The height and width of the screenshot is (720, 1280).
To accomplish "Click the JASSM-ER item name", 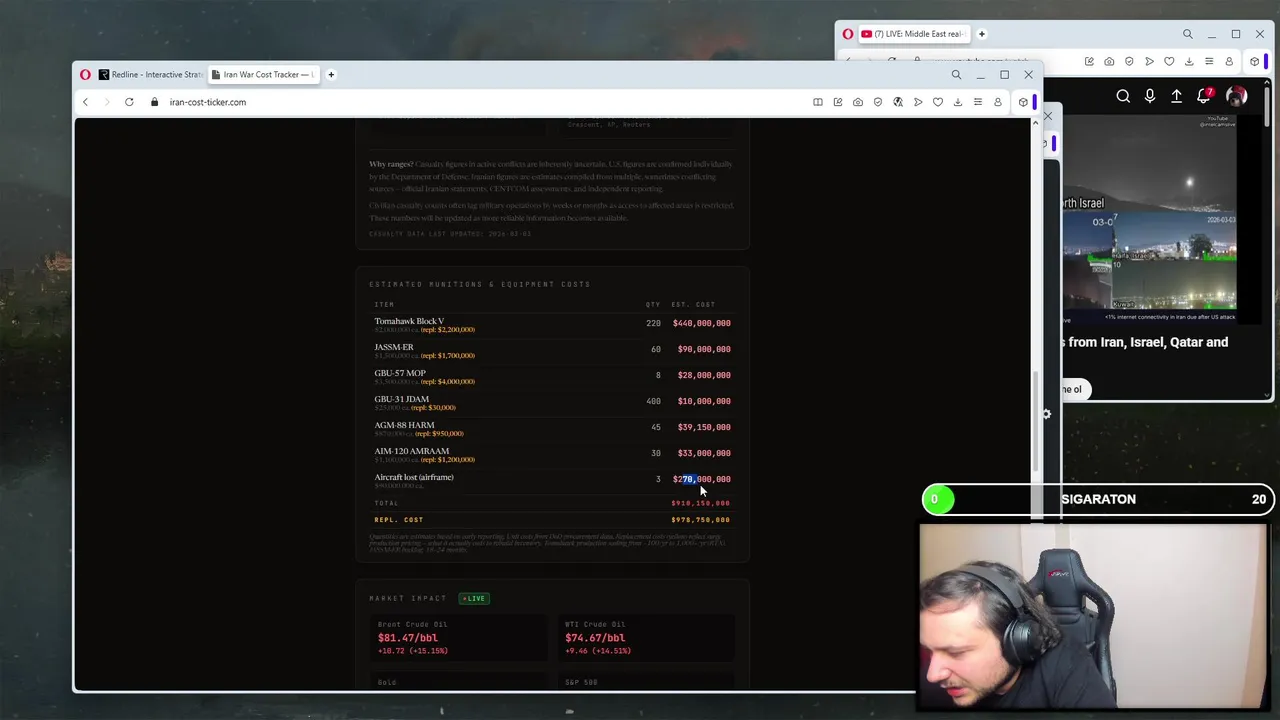I will (x=394, y=347).
